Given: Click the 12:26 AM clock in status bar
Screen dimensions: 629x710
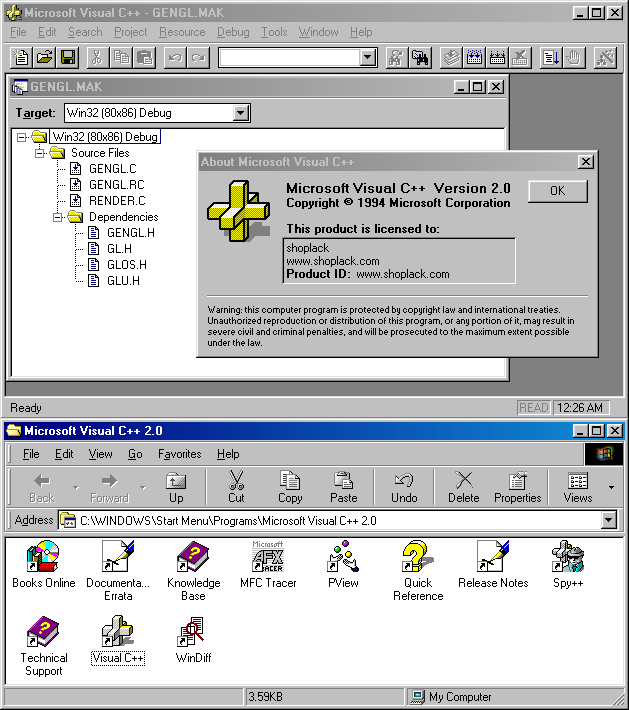Looking at the screenshot, I should coord(581,408).
